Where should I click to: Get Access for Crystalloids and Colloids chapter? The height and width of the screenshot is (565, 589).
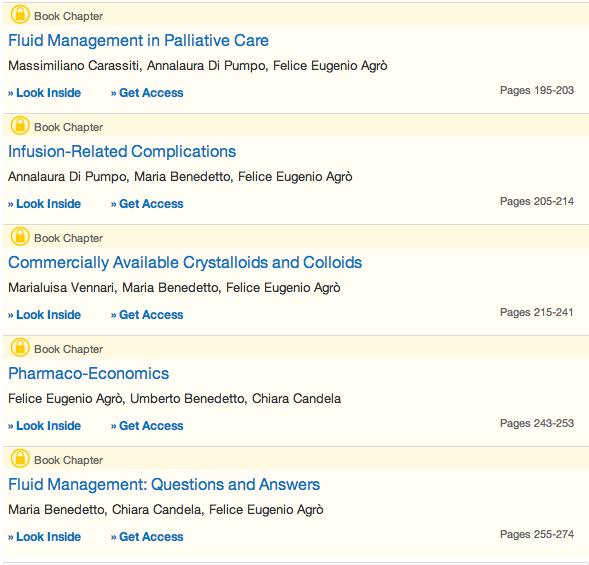tap(147, 315)
